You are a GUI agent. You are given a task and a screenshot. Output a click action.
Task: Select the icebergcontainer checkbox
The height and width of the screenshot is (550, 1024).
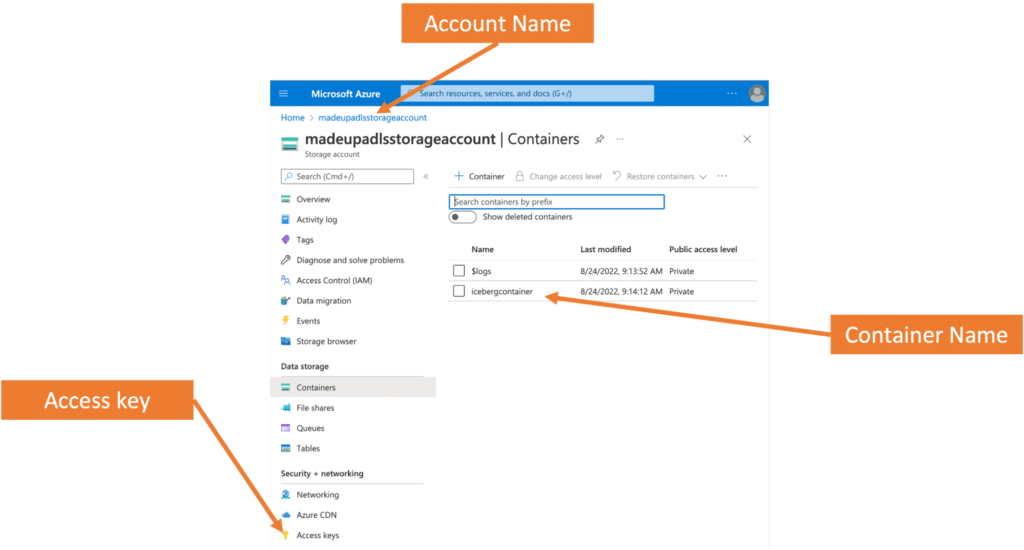click(458, 291)
